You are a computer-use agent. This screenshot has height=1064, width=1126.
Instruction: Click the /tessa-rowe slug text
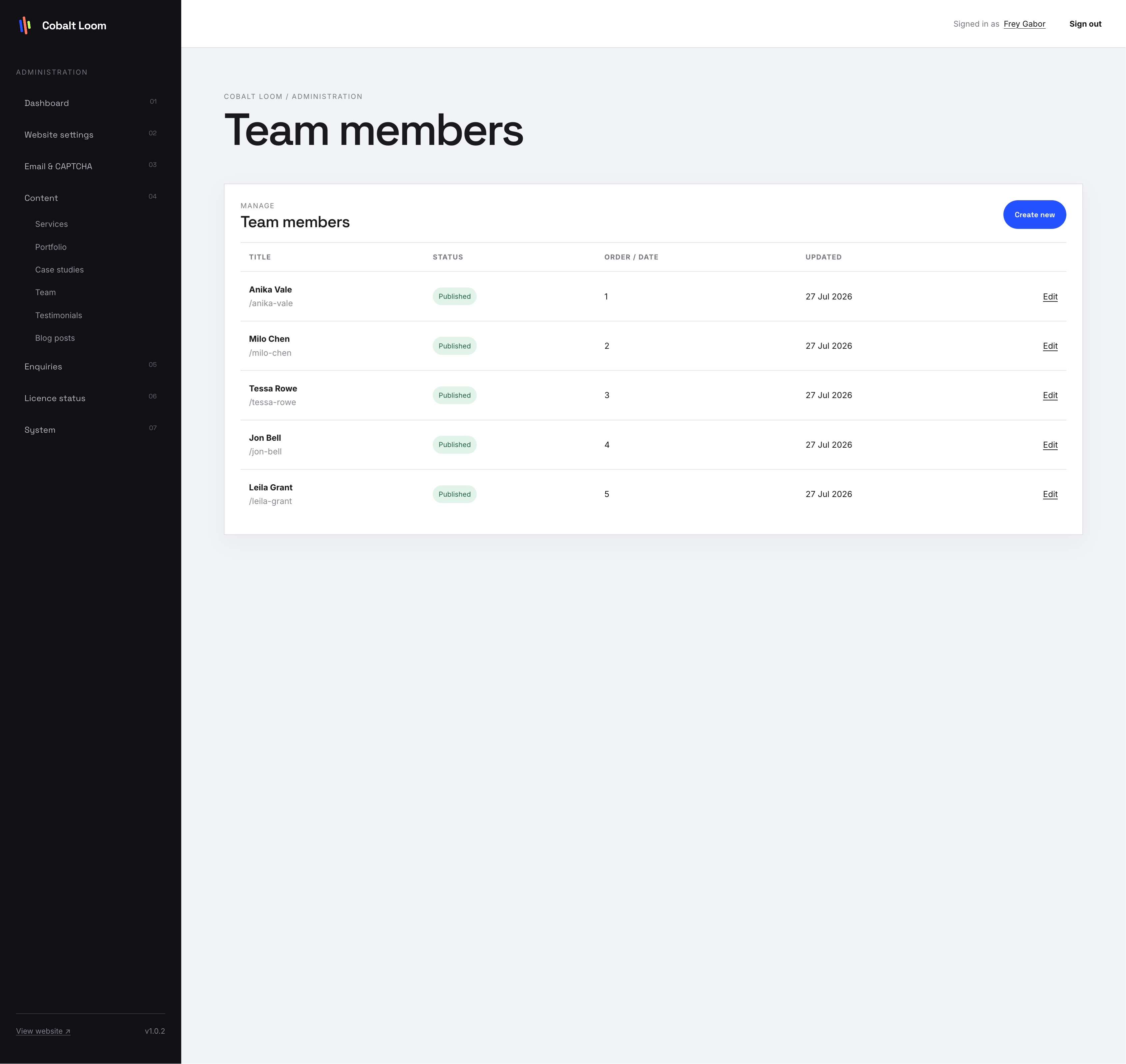[272, 402]
